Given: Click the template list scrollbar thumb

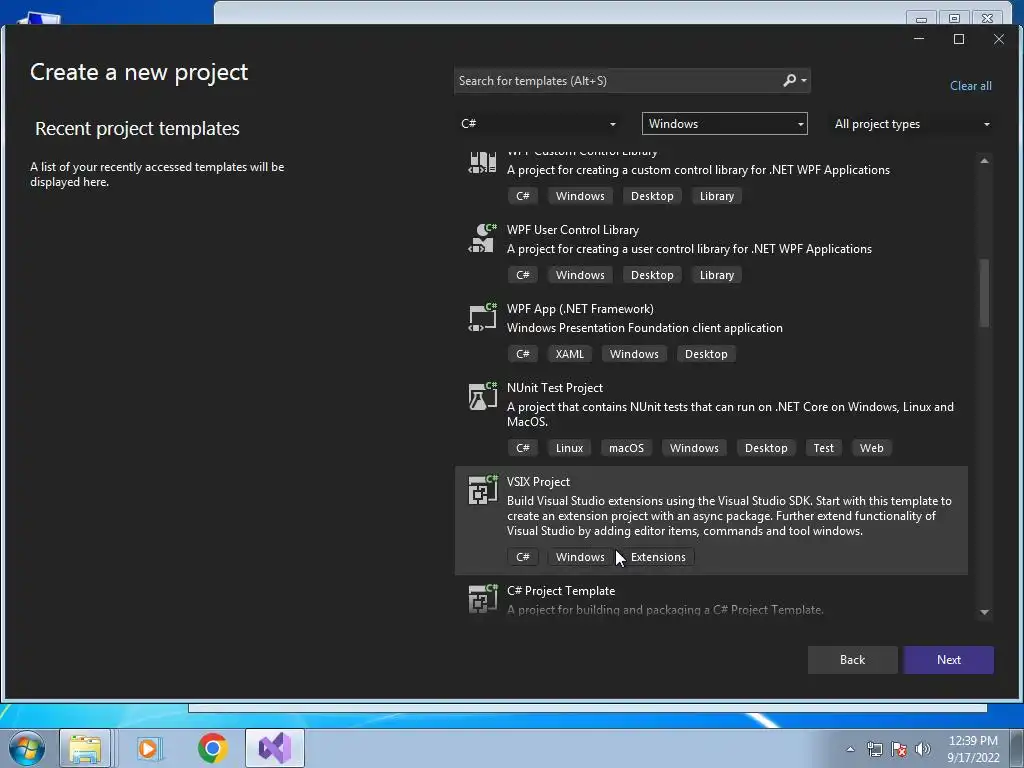Looking at the screenshot, I should (x=984, y=293).
